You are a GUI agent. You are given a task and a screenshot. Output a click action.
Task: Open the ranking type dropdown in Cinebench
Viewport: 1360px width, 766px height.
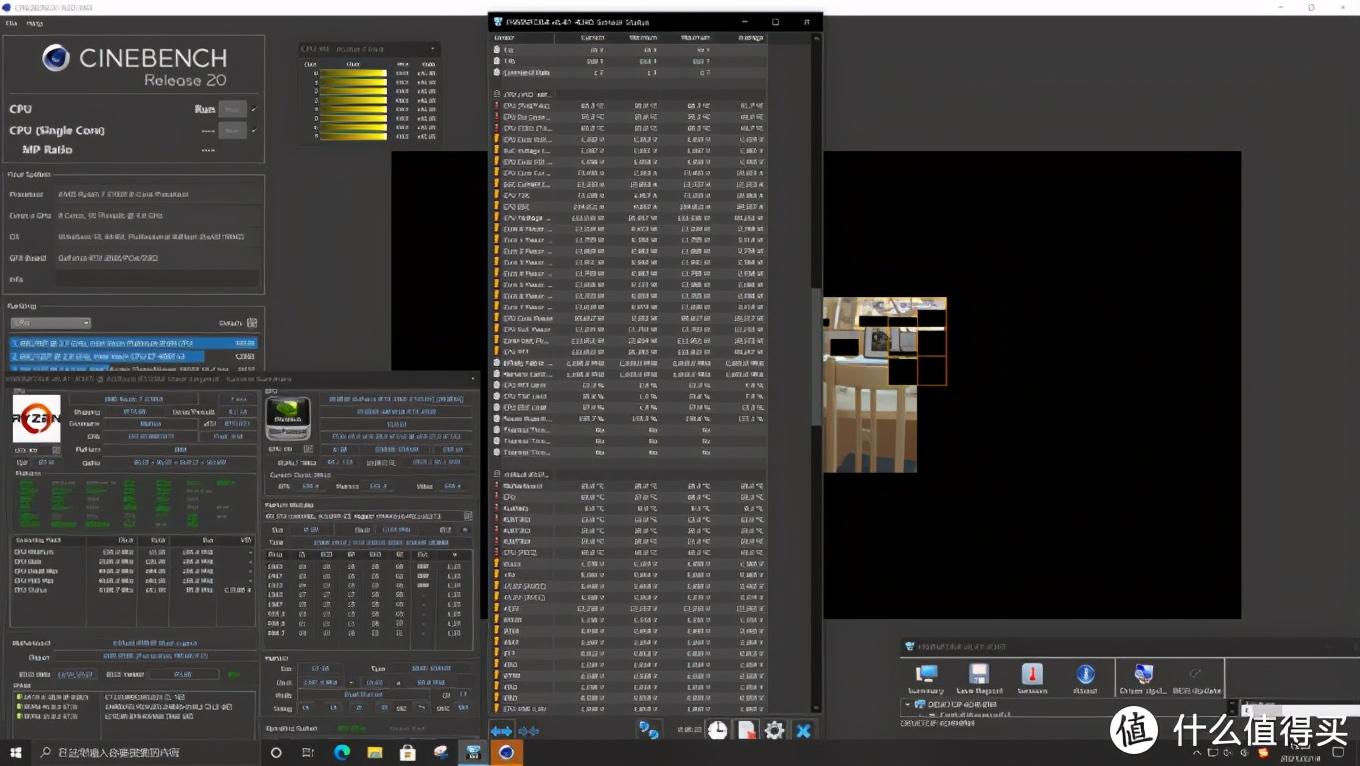click(50, 323)
